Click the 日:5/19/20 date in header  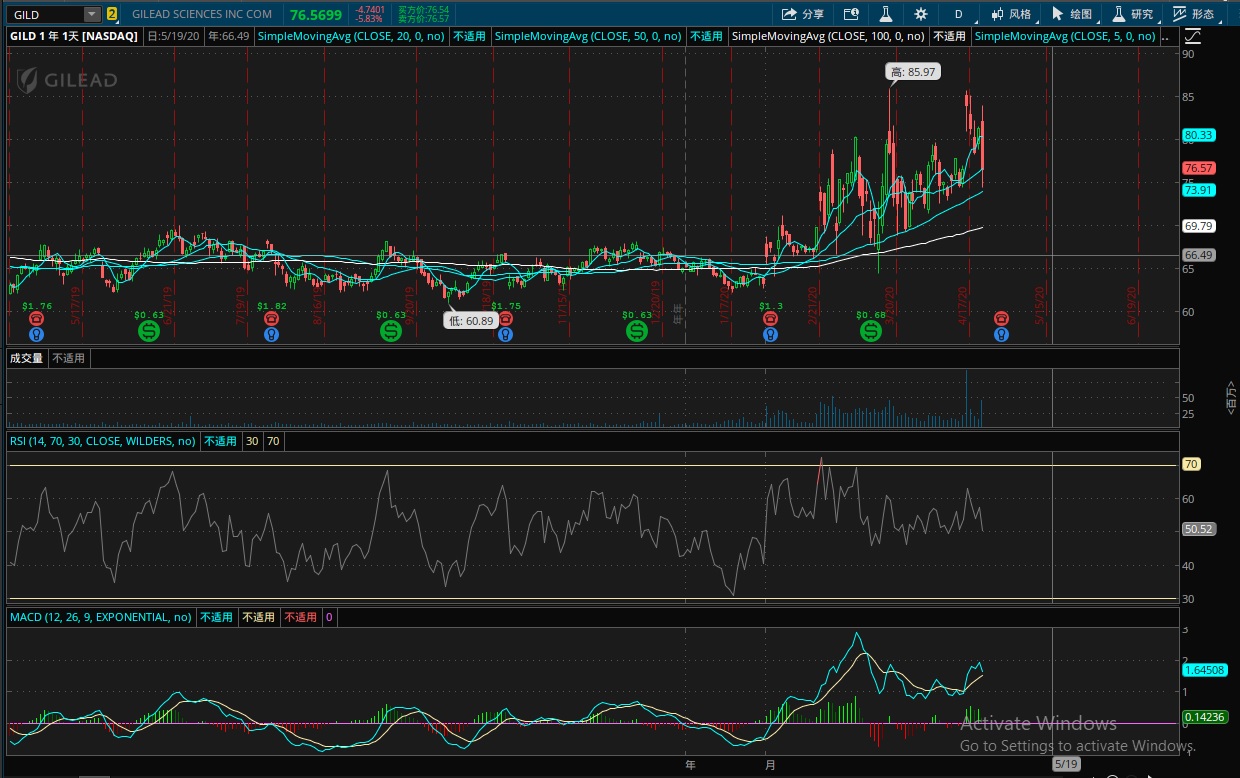pos(175,36)
